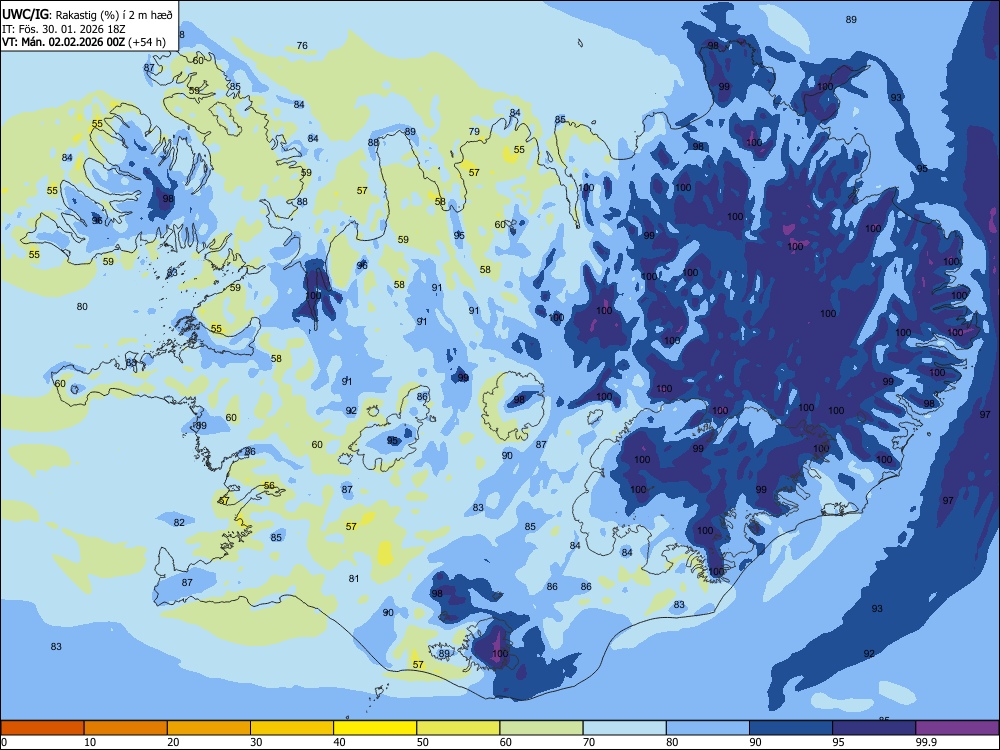This screenshot has width=1000, height=750.
Task: Click the '70' legend tick label
Action: tap(589, 742)
